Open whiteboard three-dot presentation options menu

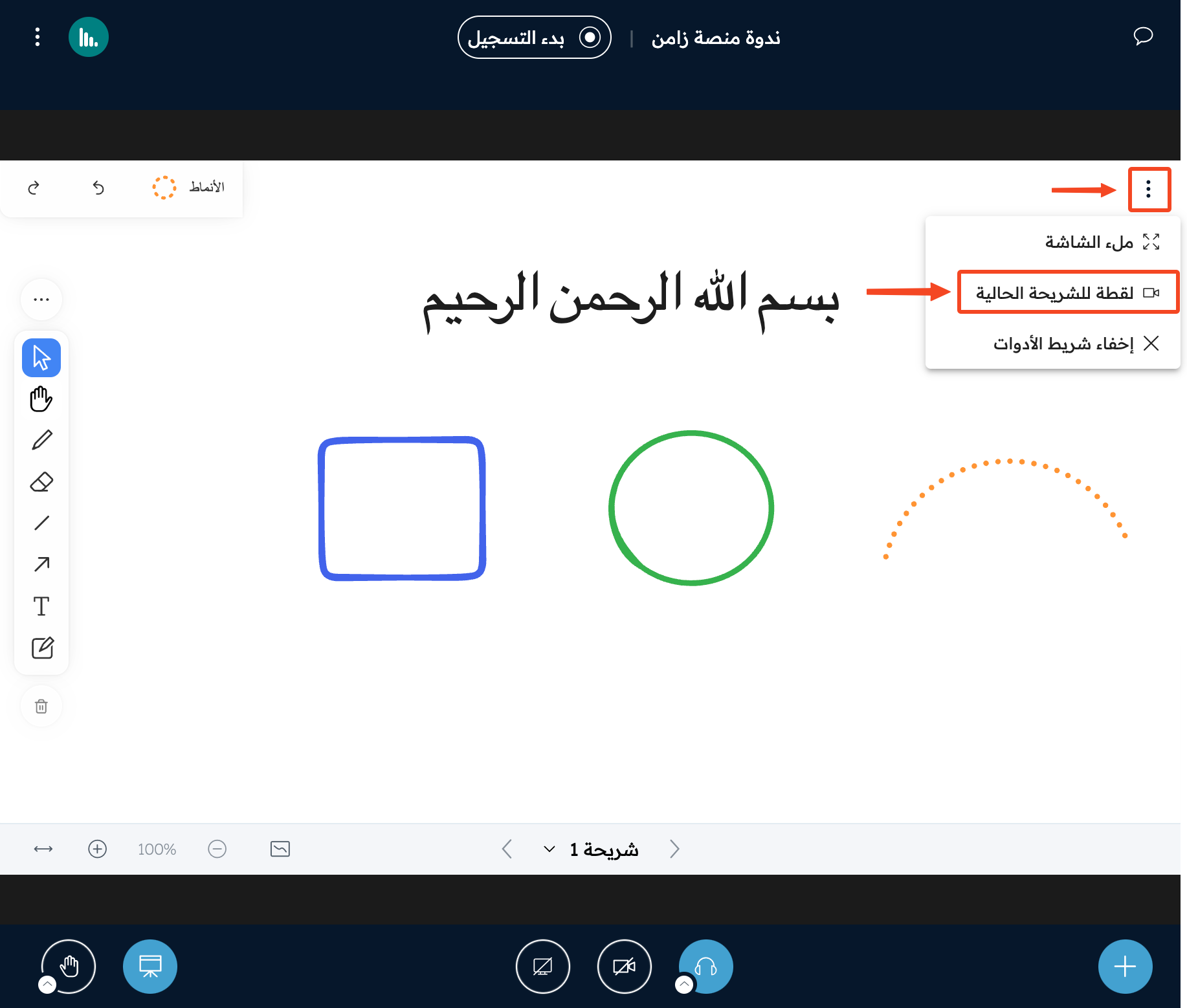pos(1149,190)
